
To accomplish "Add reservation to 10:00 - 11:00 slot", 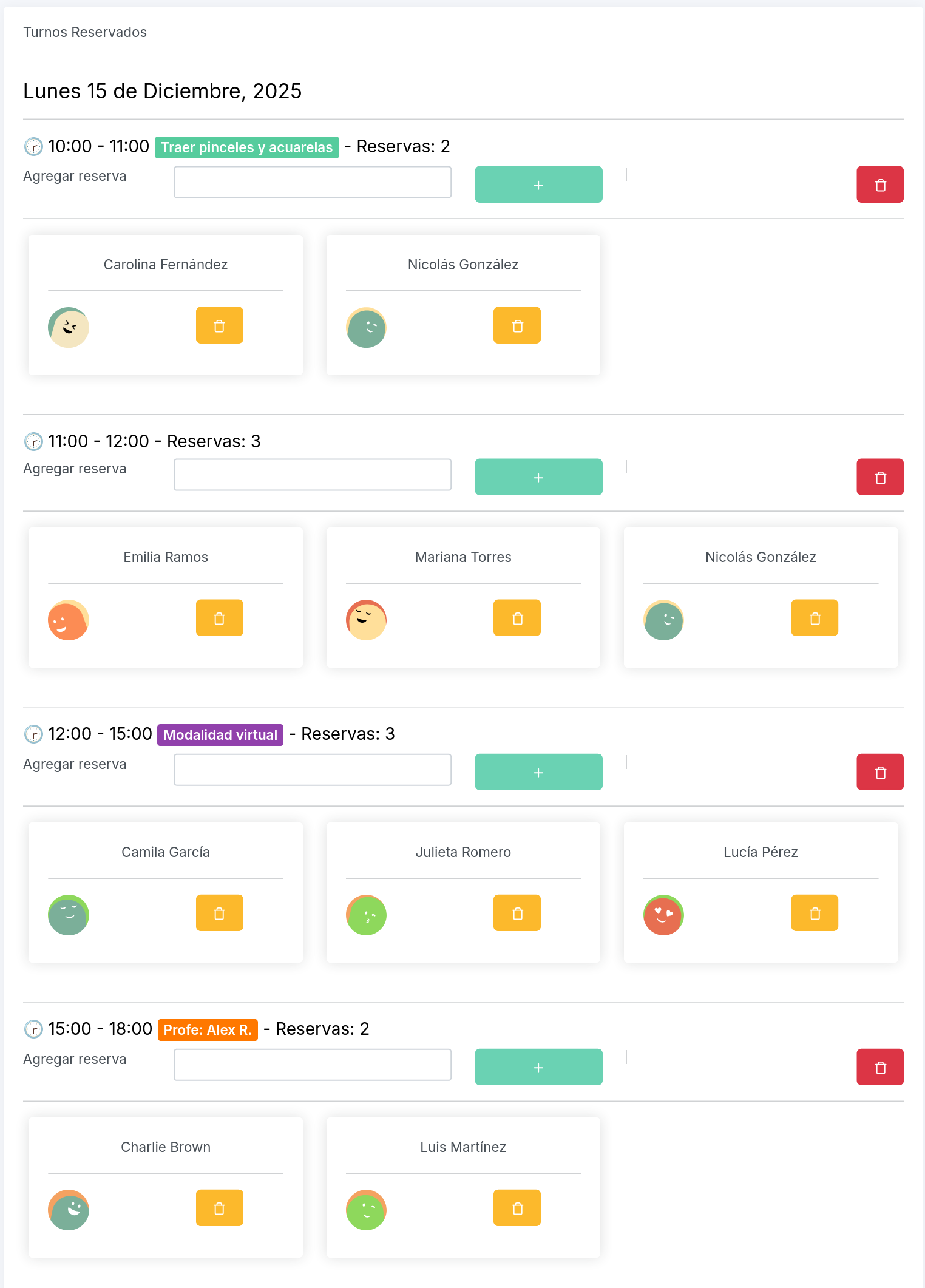I will [x=538, y=185].
